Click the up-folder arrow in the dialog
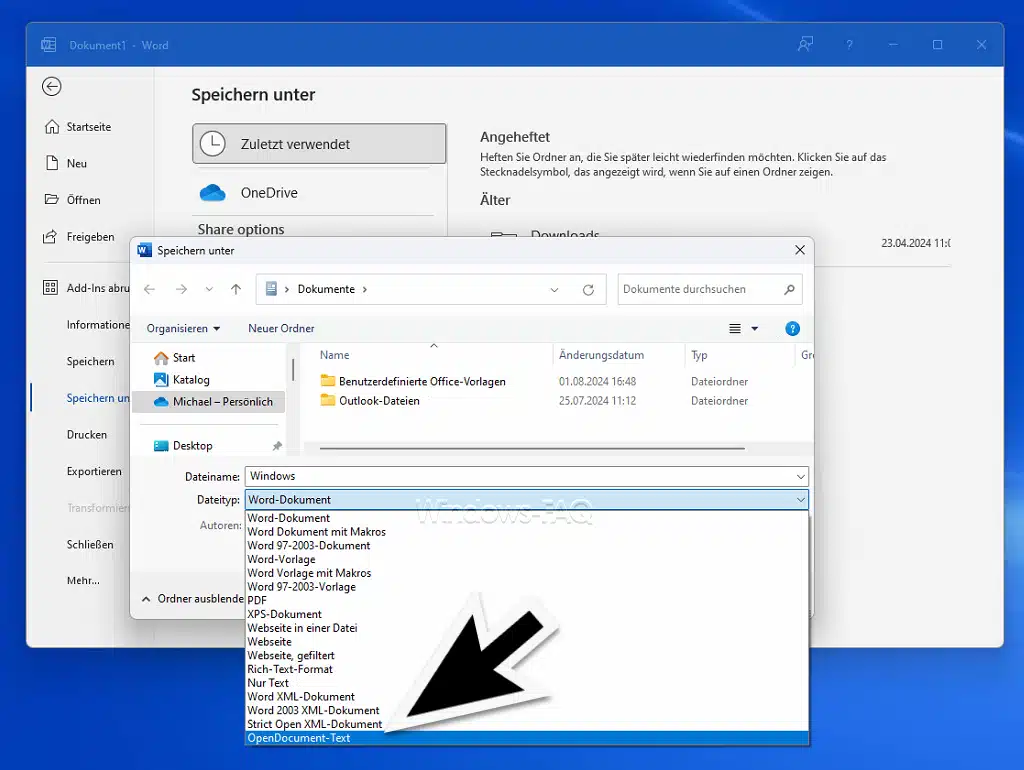The image size is (1024, 770). click(x=236, y=289)
